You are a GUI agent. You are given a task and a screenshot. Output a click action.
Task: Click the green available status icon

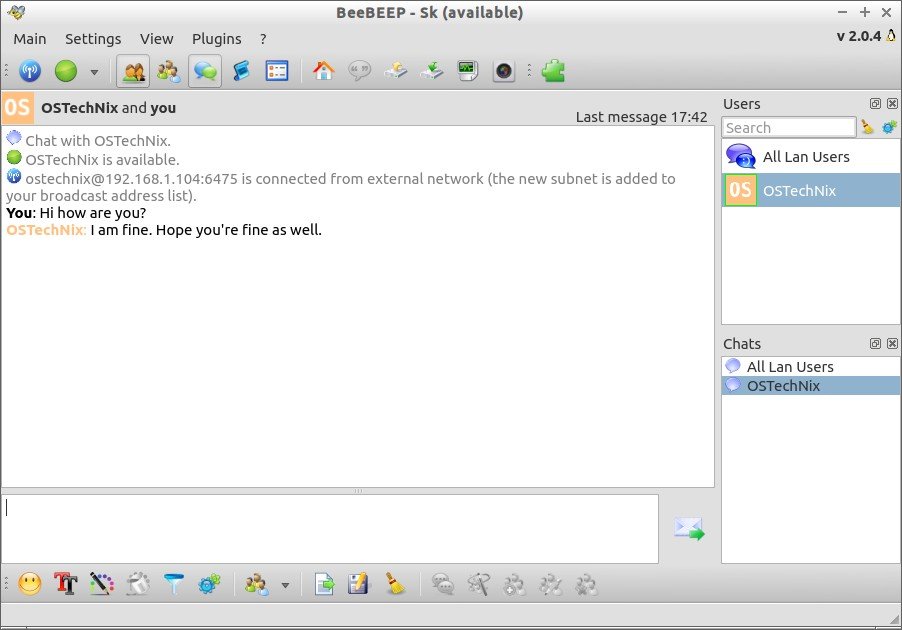click(x=66, y=71)
